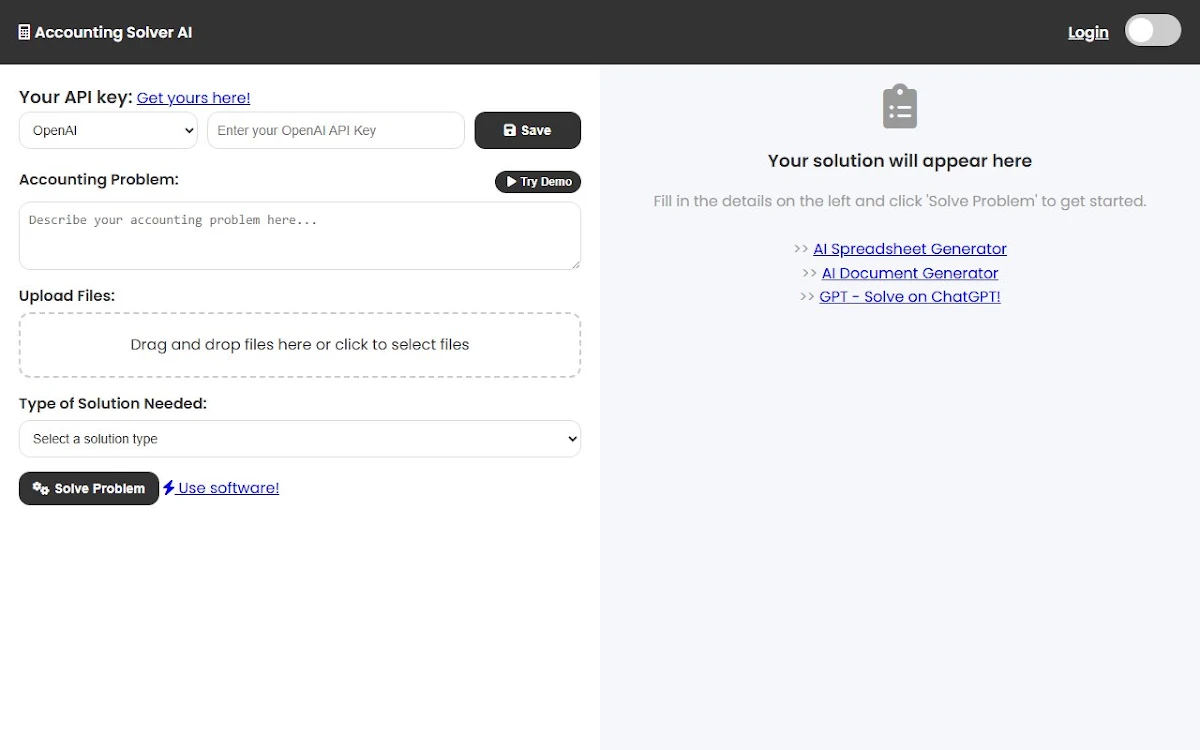The image size is (1200, 750).
Task: Open the Login link
Action: coord(1088,32)
